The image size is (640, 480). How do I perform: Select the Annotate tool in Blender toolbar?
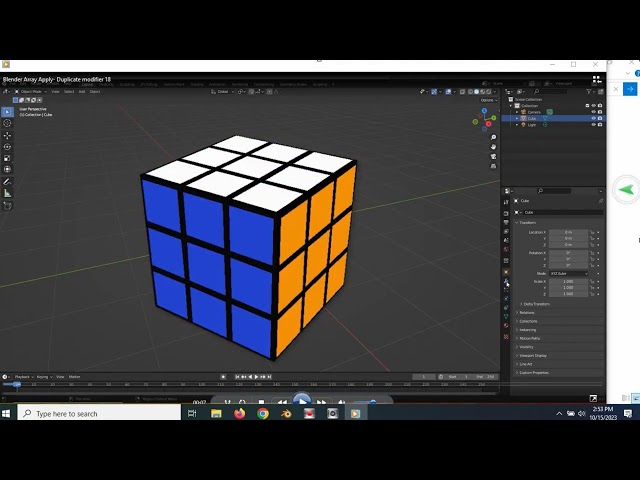(x=7, y=182)
